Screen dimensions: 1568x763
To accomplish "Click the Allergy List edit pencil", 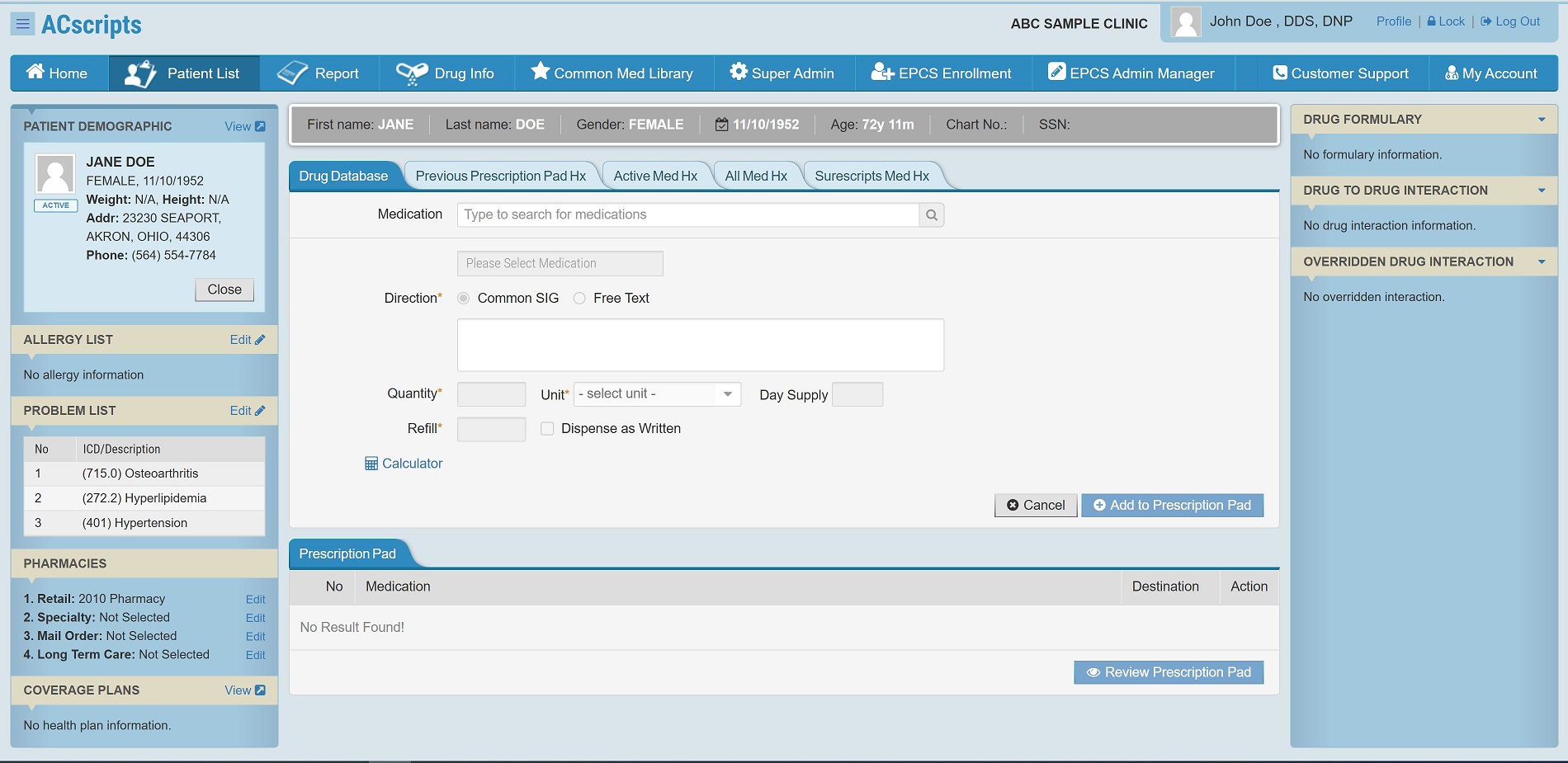I will [260, 340].
